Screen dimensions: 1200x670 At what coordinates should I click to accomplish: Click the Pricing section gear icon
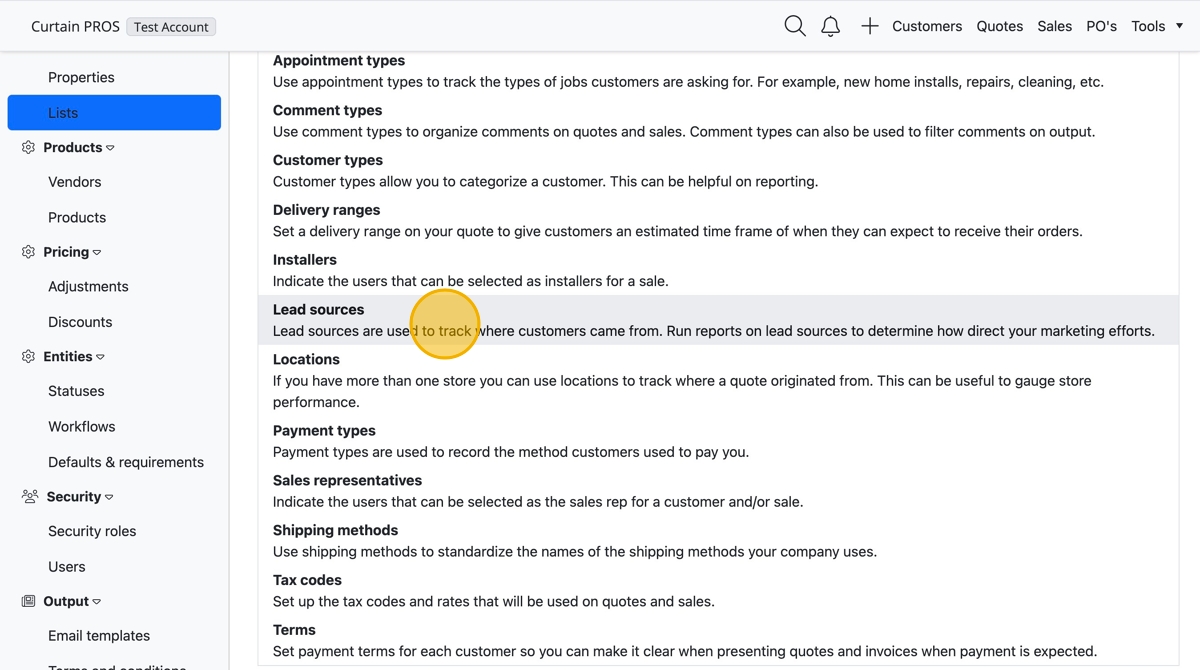point(28,252)
